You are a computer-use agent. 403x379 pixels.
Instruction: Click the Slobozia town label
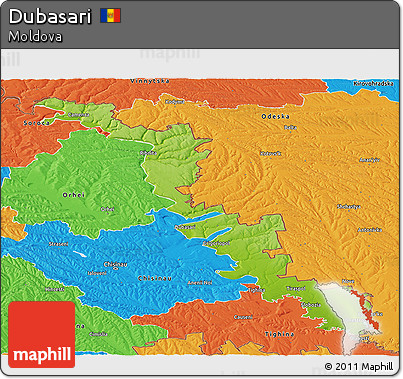[311, 304]
